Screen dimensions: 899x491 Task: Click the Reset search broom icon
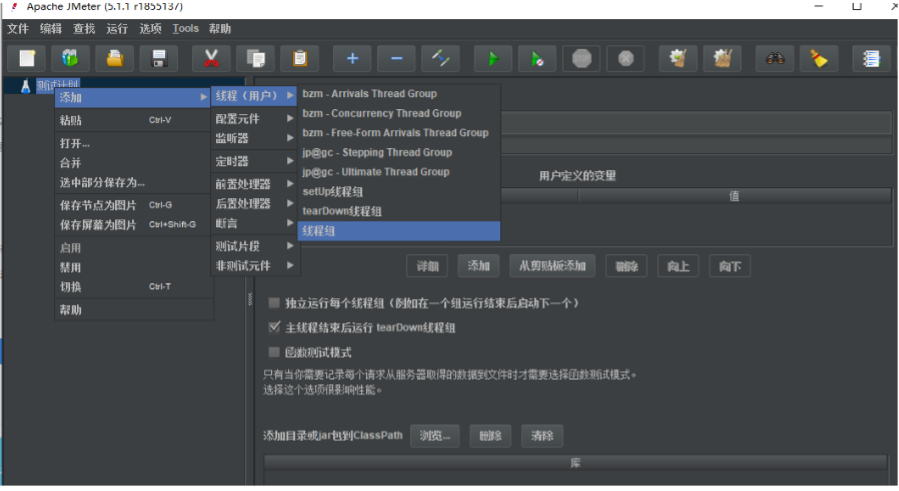click(819, 59)
